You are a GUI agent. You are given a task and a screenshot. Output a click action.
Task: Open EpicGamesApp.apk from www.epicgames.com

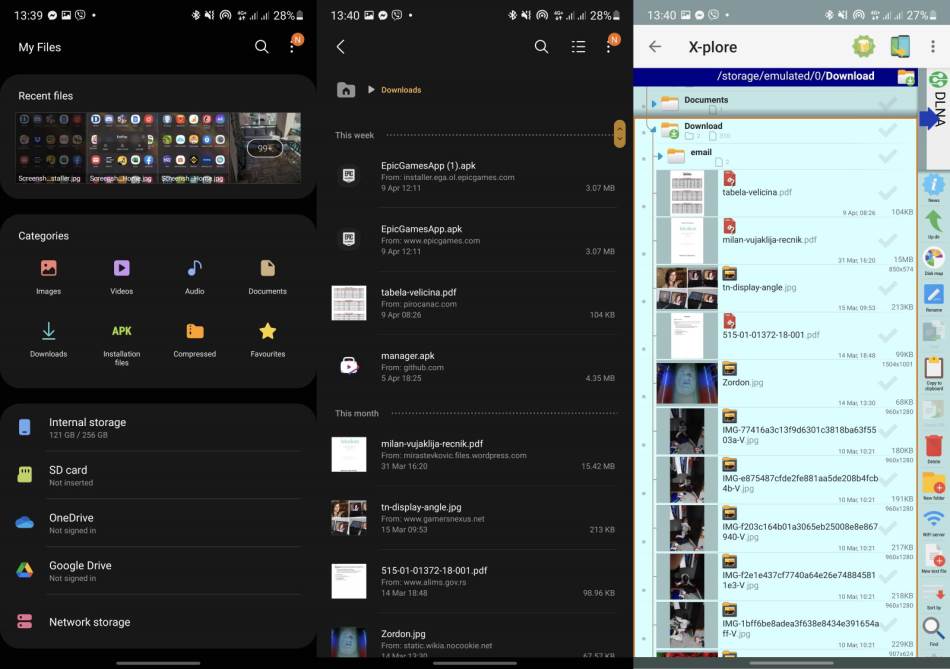(475, 239)
